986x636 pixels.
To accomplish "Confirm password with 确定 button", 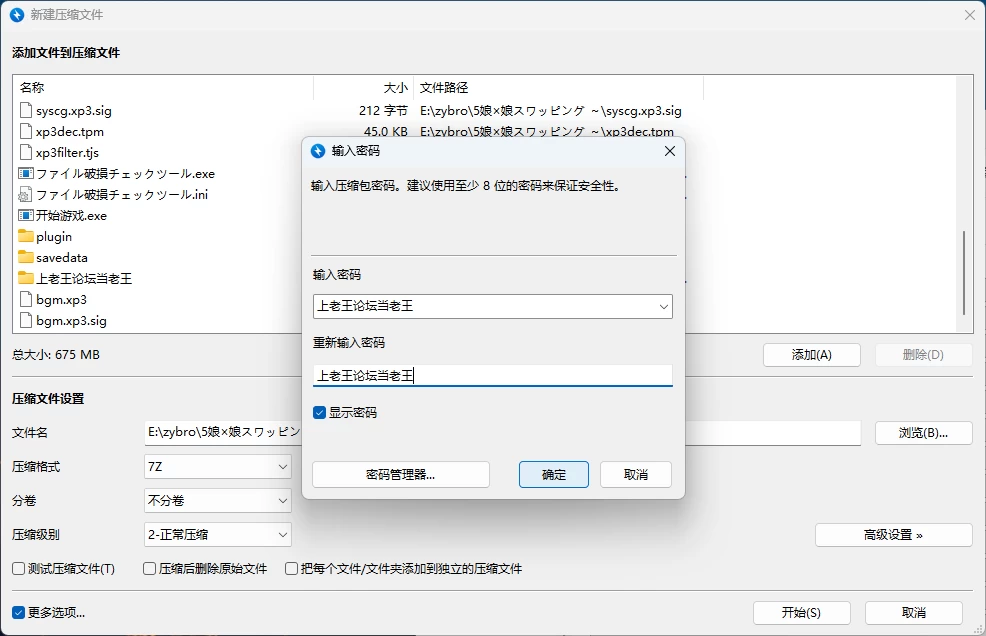I will coord(554,474).
